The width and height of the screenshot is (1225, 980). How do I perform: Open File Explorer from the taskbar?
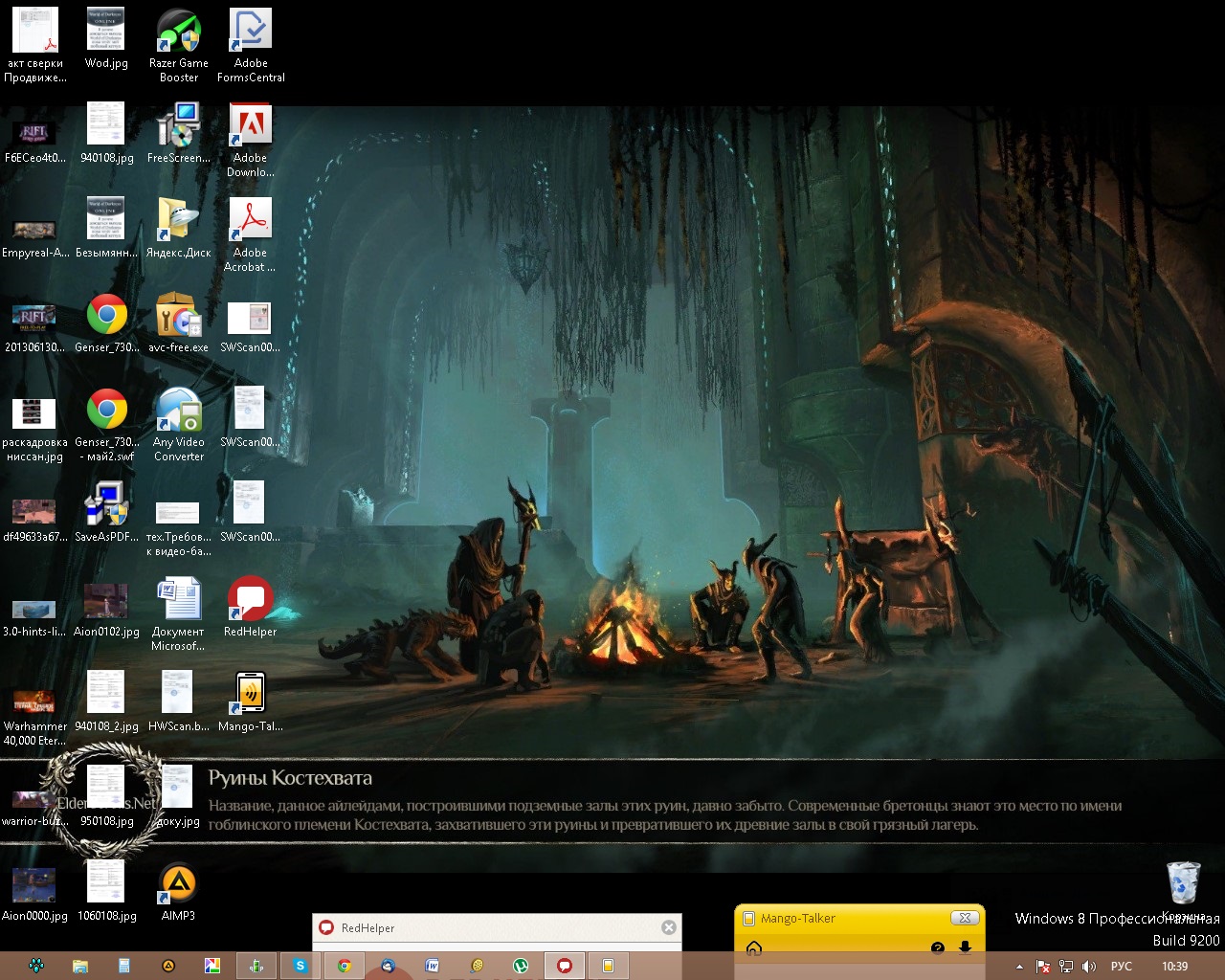[x=80, y=966]
